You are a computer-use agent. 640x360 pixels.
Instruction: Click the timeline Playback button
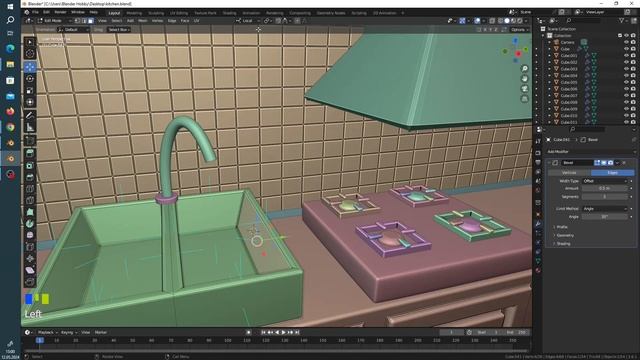point(47,332)
